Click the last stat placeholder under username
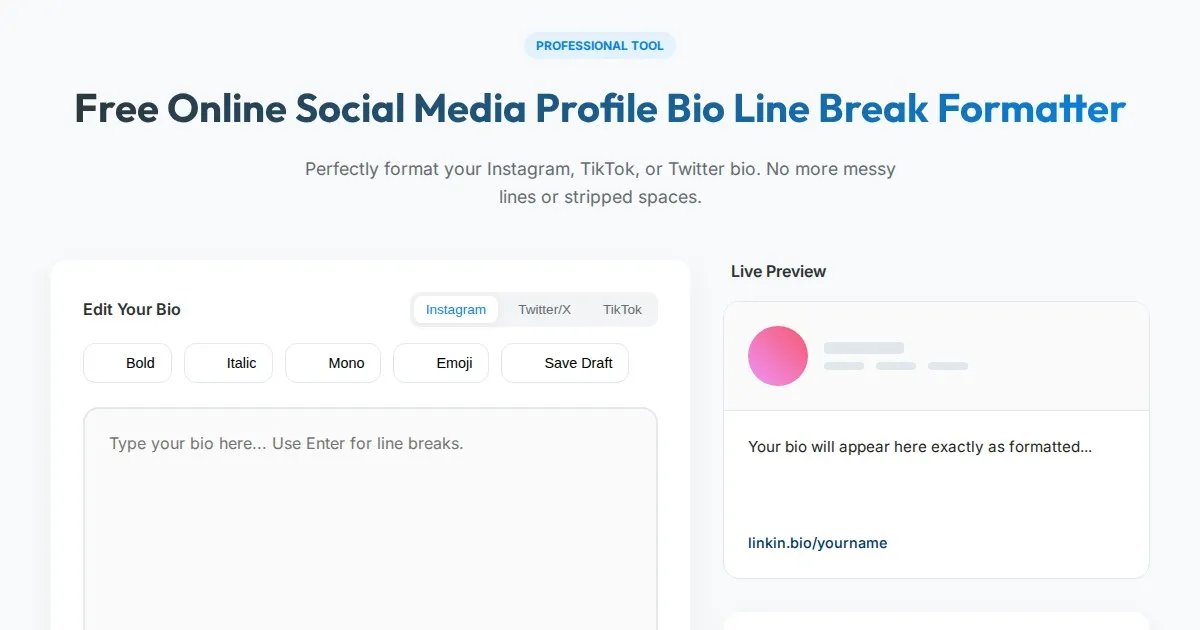1200x630 pixels. click(x=947, y=366)
